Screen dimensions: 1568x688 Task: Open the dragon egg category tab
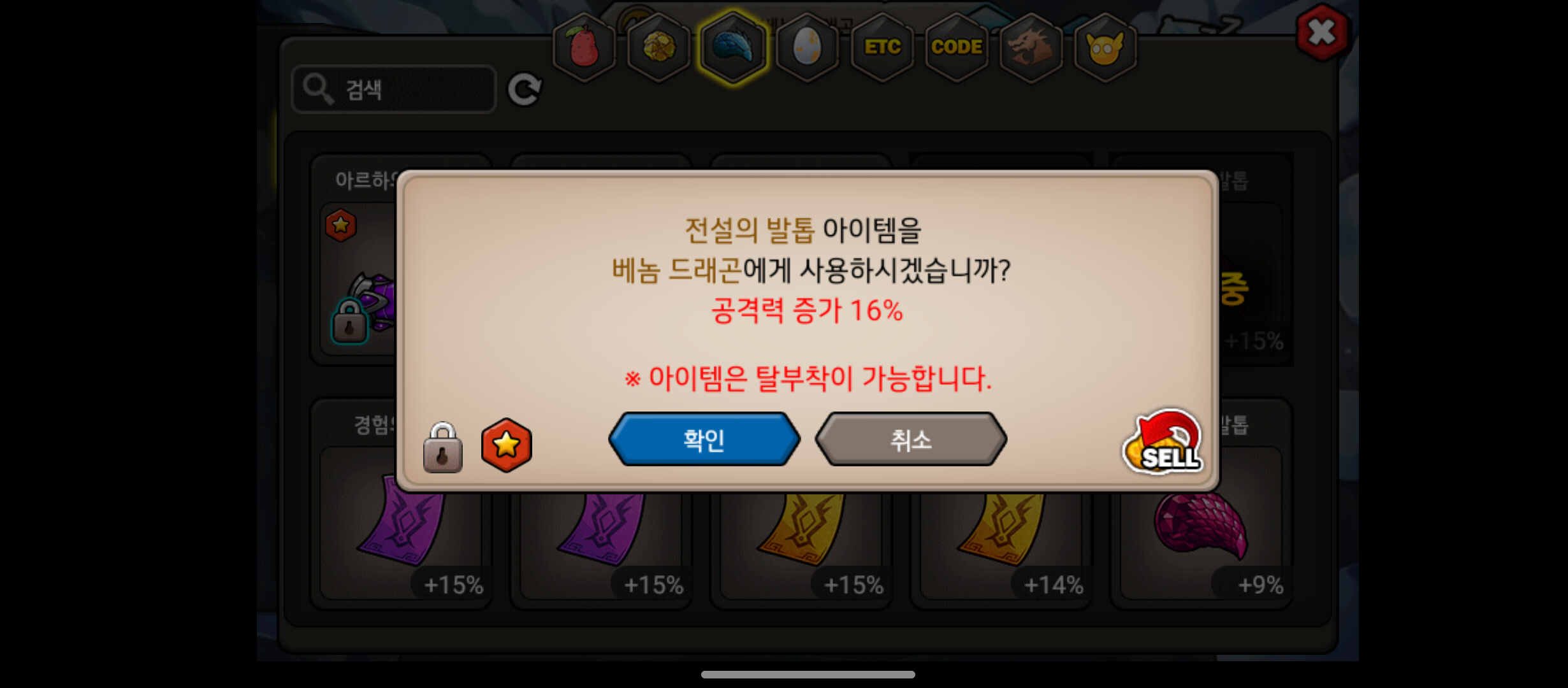pyautogui.click(x=807, y=48)
